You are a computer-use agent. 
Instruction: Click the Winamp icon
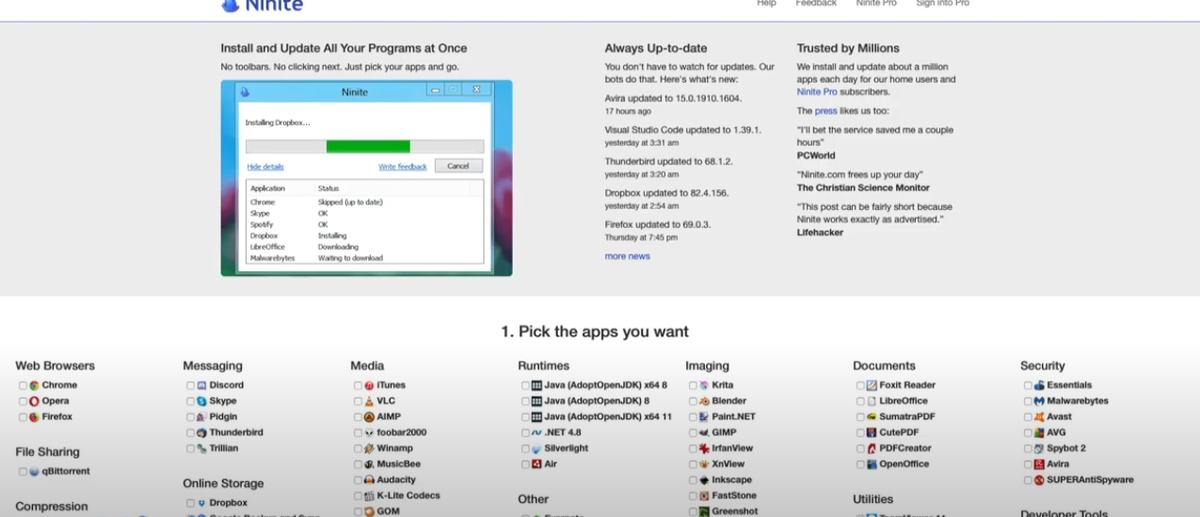click(x=369, y=449)
